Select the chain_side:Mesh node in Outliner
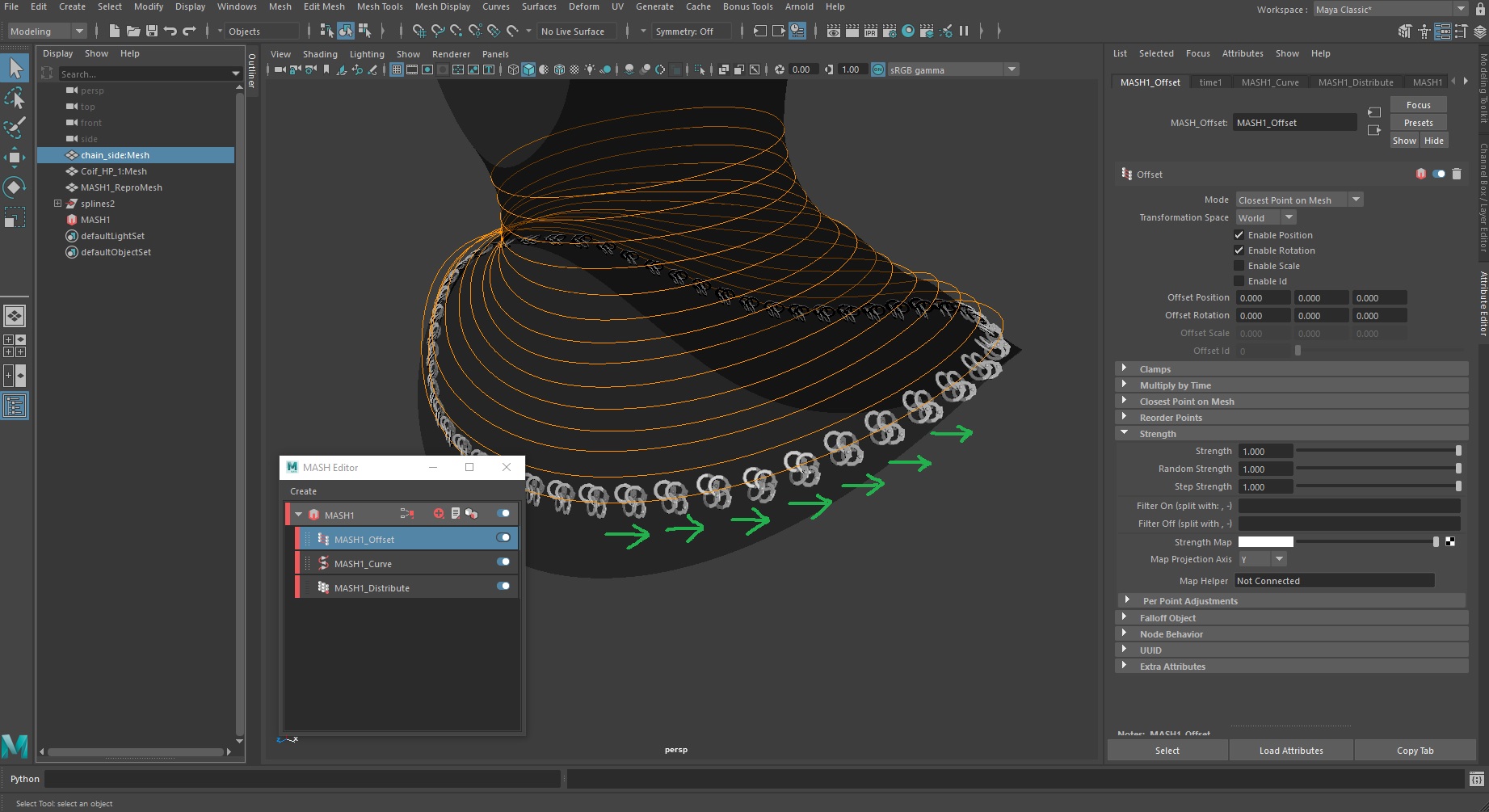The height and width of the screenshot is (812, 1489). [116, 154]
